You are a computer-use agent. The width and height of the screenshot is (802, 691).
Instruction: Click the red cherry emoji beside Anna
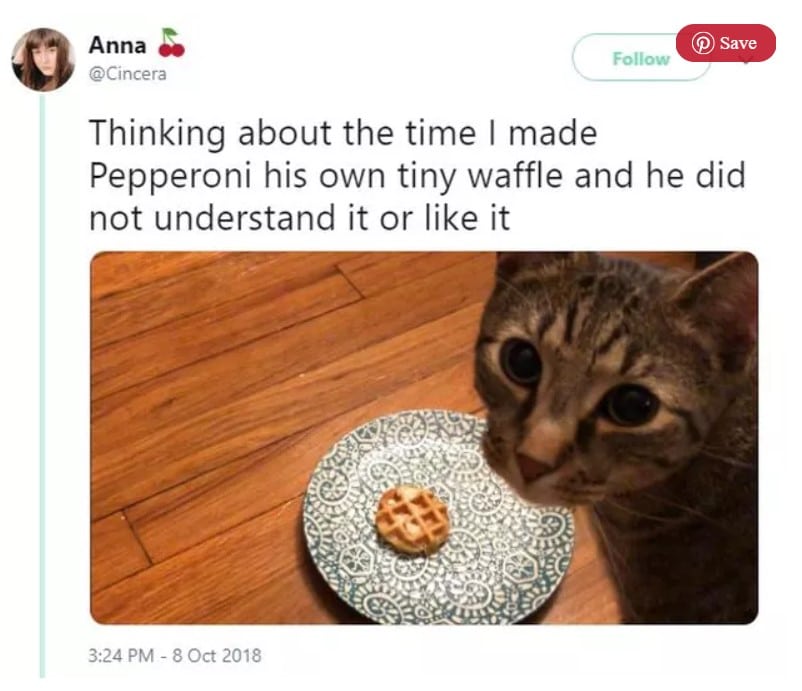(171, 42)
